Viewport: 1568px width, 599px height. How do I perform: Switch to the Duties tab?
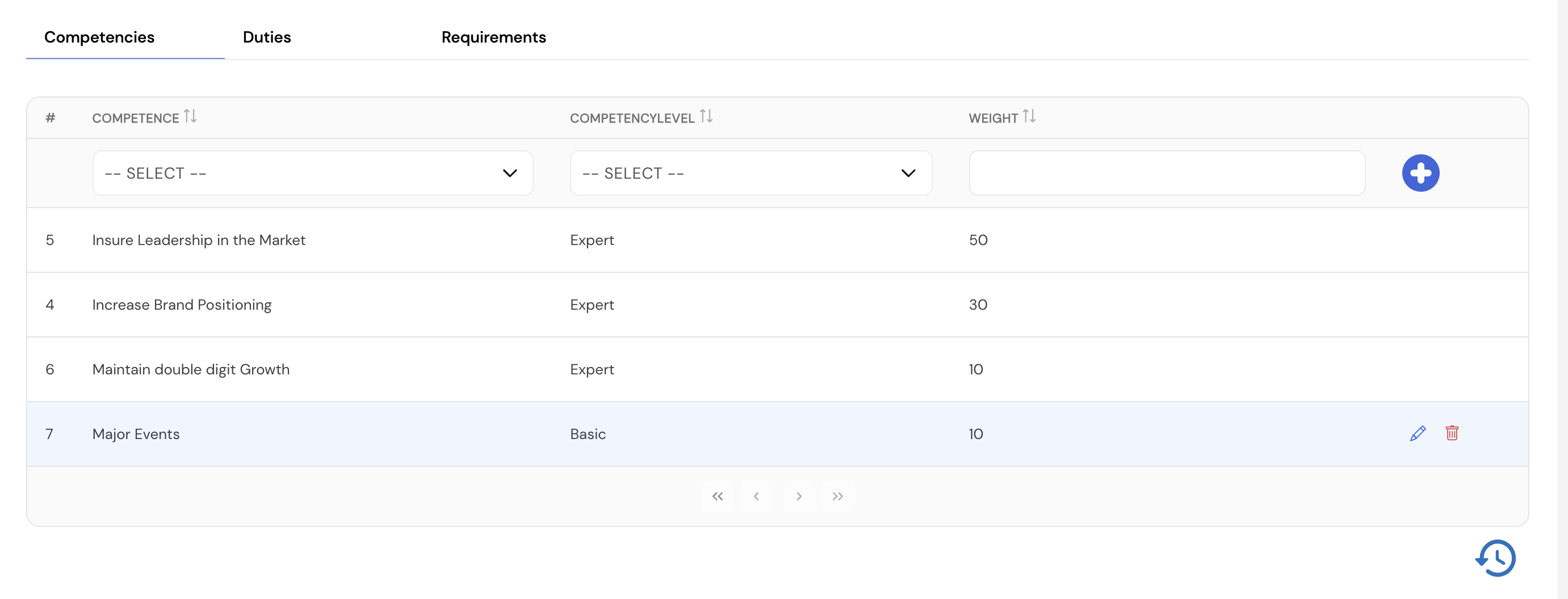[267, 37]
